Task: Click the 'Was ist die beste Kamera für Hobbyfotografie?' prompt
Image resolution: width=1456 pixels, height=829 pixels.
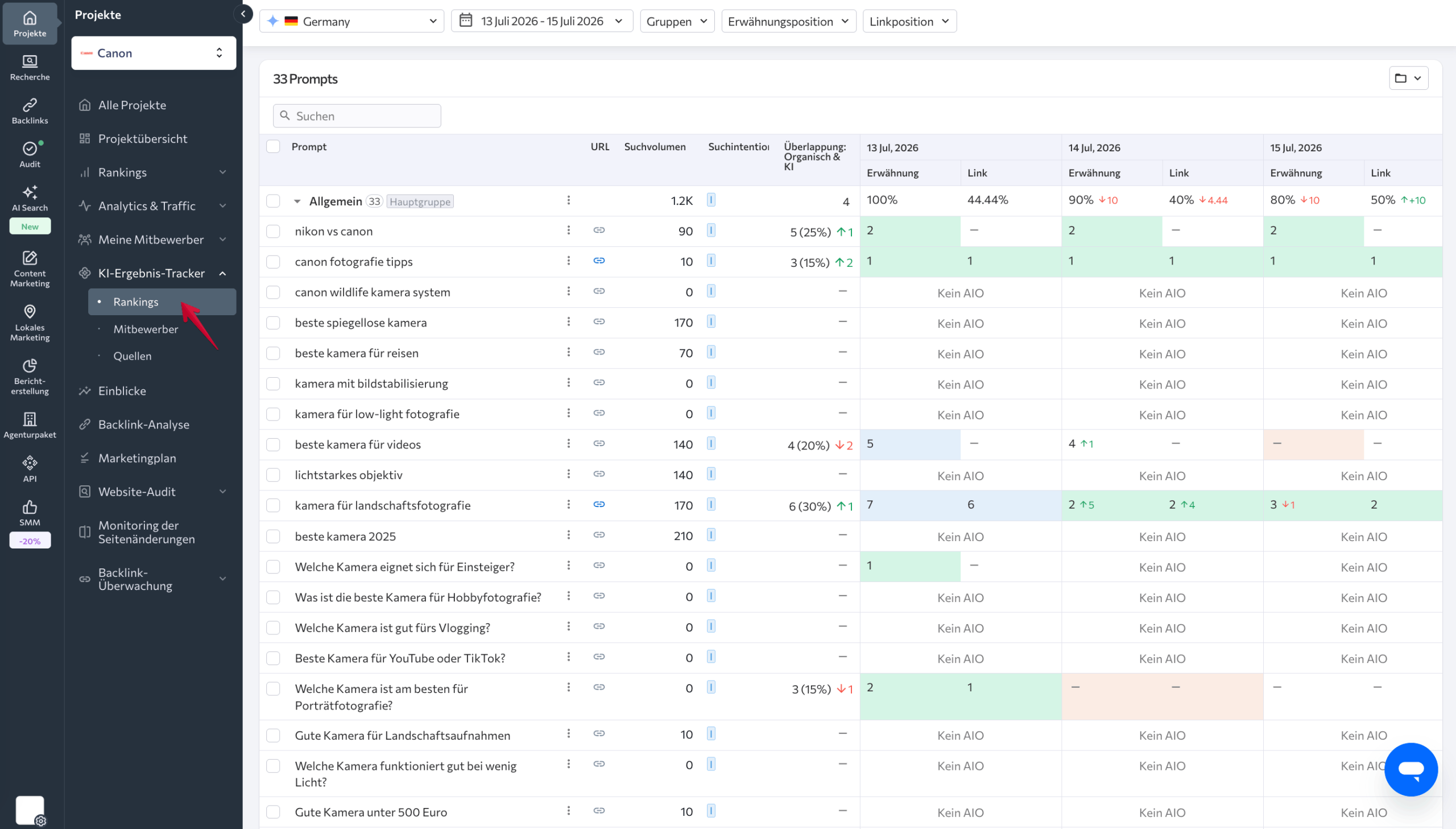Action: [417, 597]
